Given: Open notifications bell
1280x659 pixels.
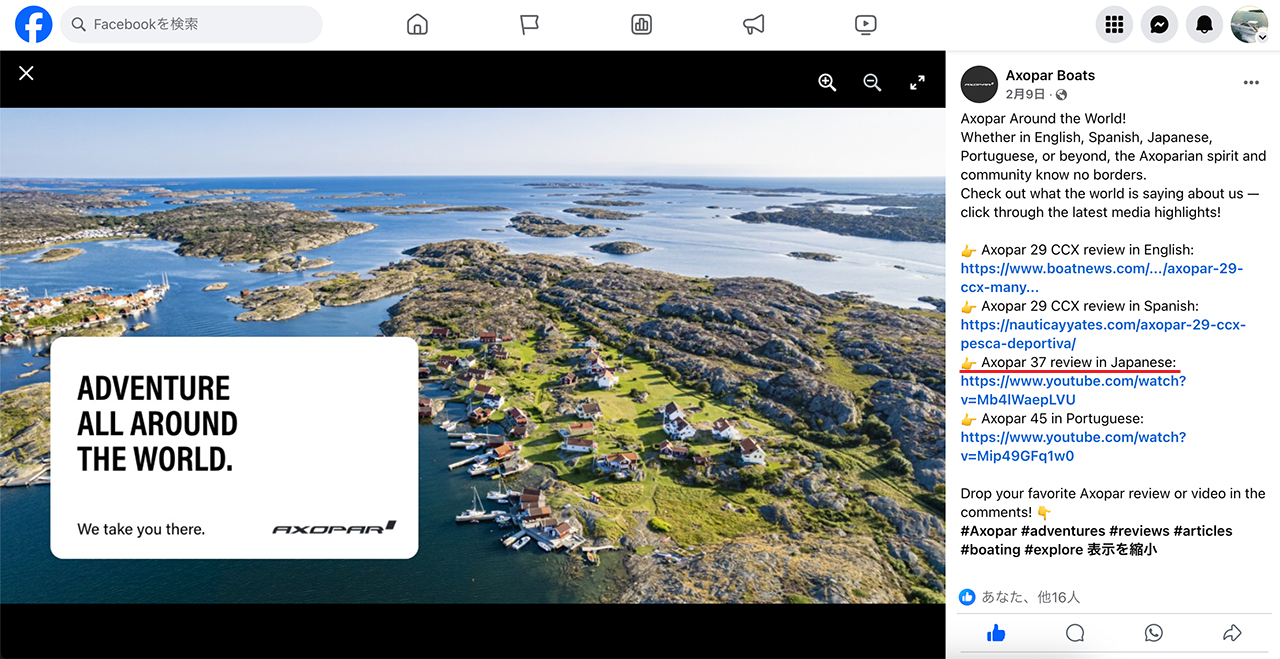Looking at the screenshot, I should [1204, 25].
